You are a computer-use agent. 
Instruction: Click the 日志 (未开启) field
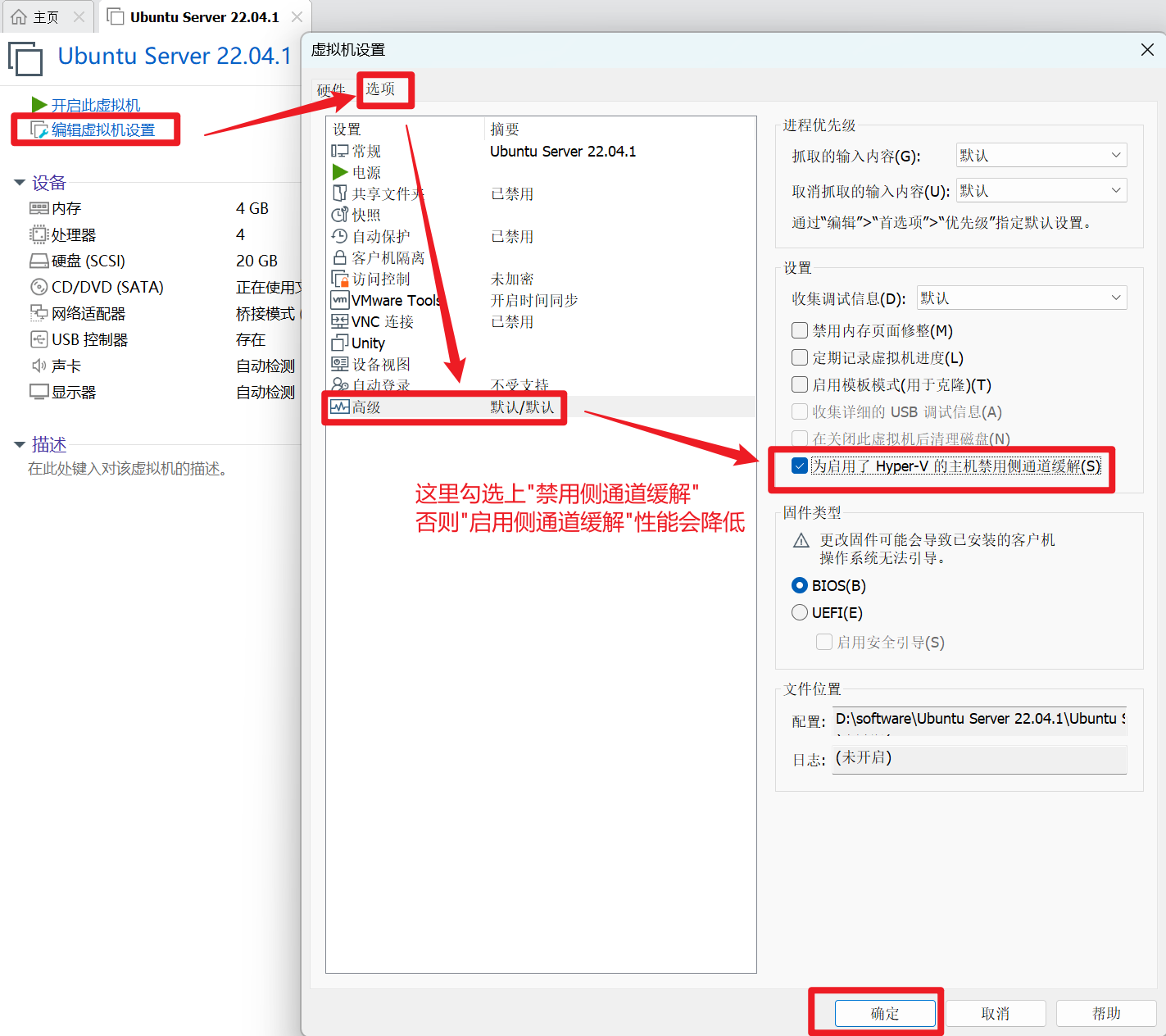click(979, 758)
